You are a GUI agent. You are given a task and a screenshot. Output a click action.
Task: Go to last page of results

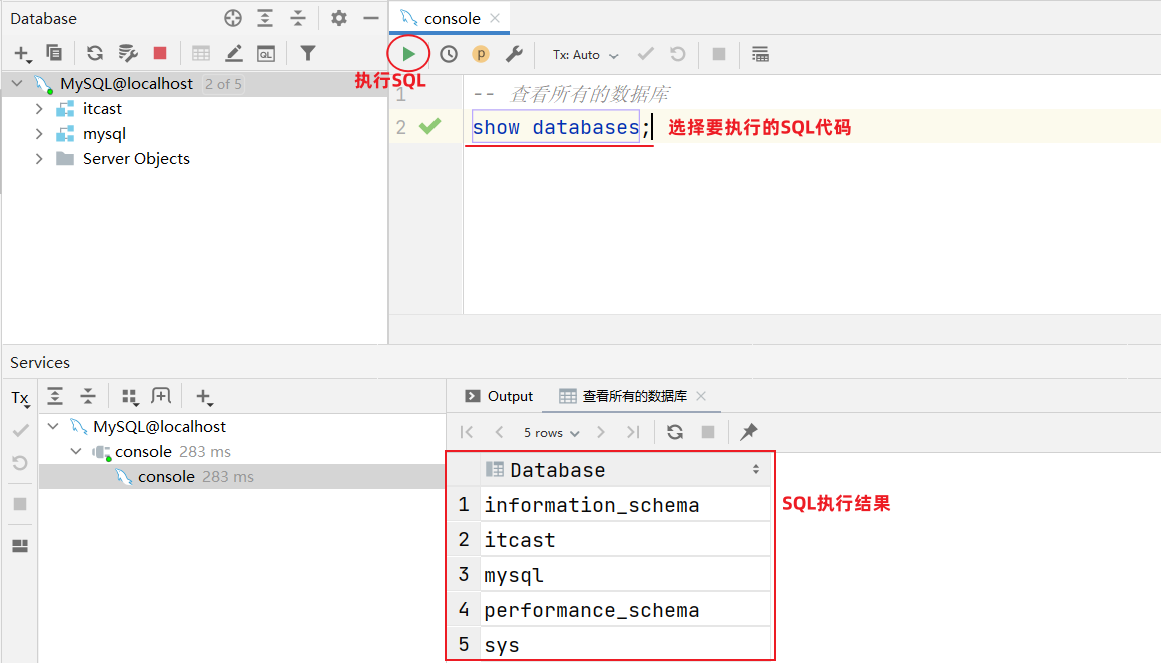(633, 432)
